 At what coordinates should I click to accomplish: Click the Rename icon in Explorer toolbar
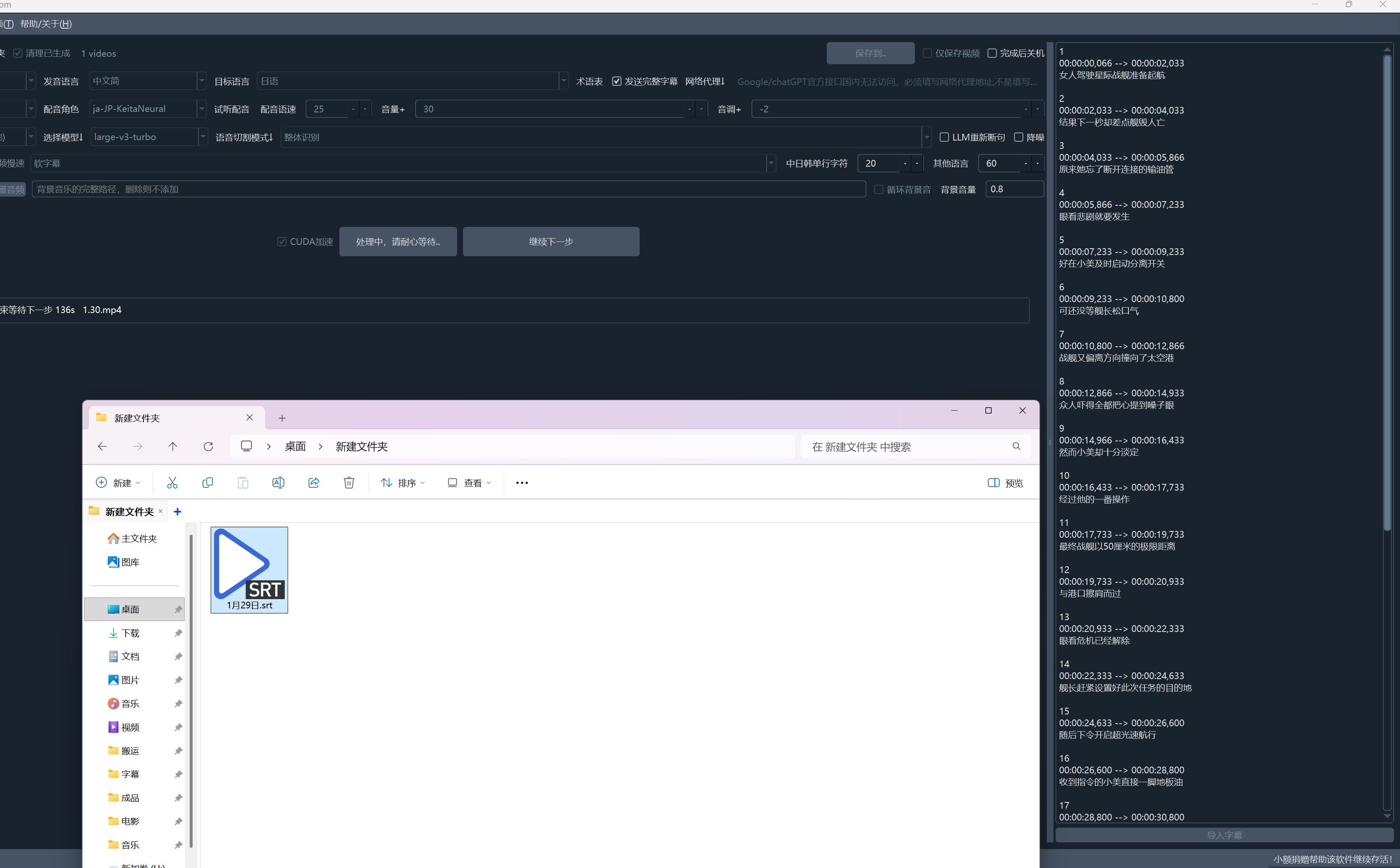point(278,483)
